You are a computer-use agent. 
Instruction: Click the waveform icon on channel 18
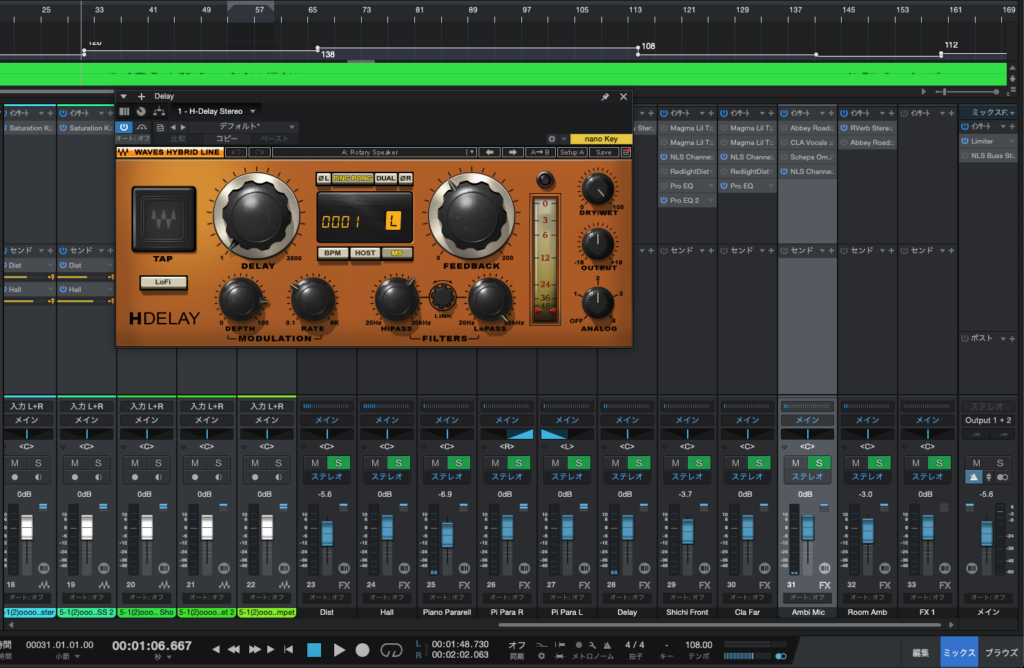44,585
